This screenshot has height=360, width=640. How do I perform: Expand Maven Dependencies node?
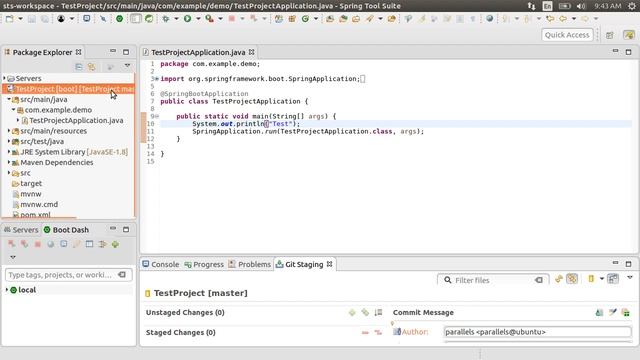9,162
